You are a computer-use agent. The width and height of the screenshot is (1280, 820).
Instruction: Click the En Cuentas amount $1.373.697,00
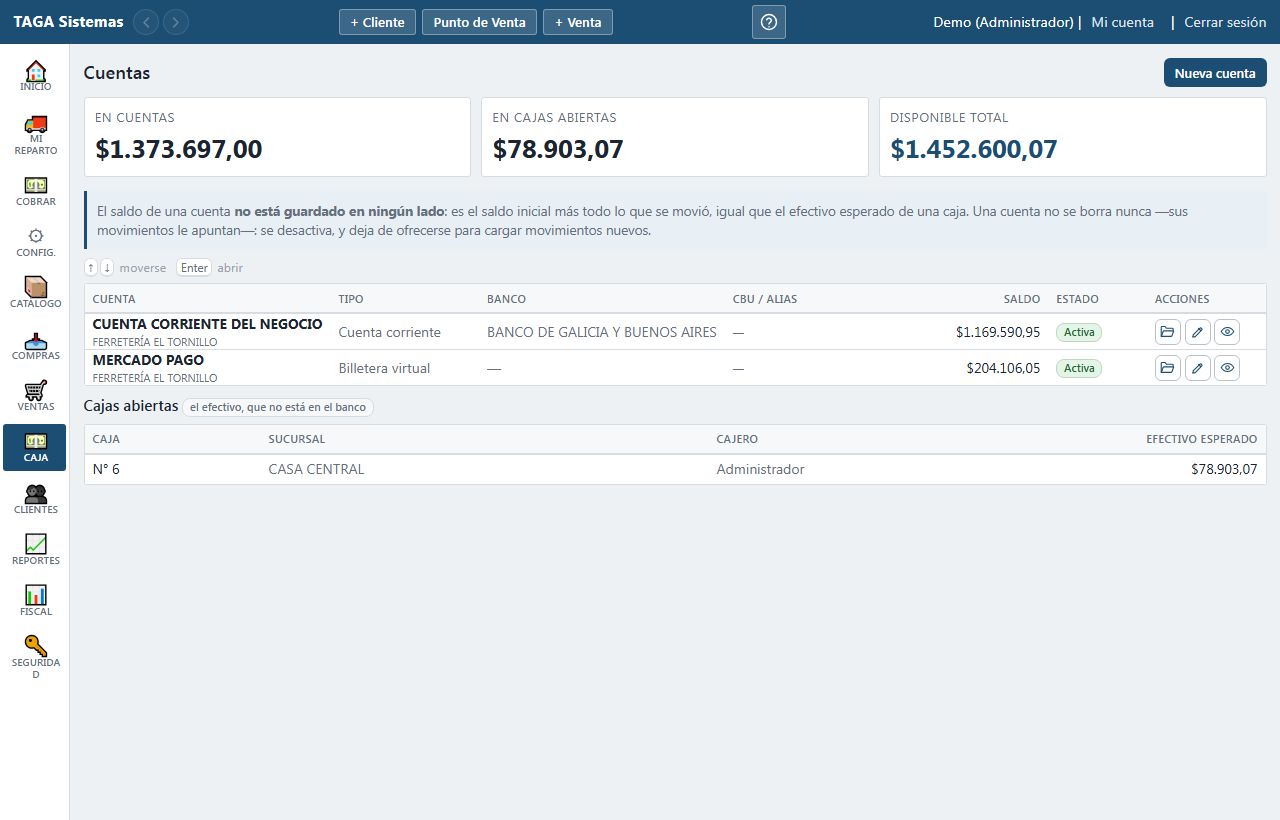(x=179, y=149)
